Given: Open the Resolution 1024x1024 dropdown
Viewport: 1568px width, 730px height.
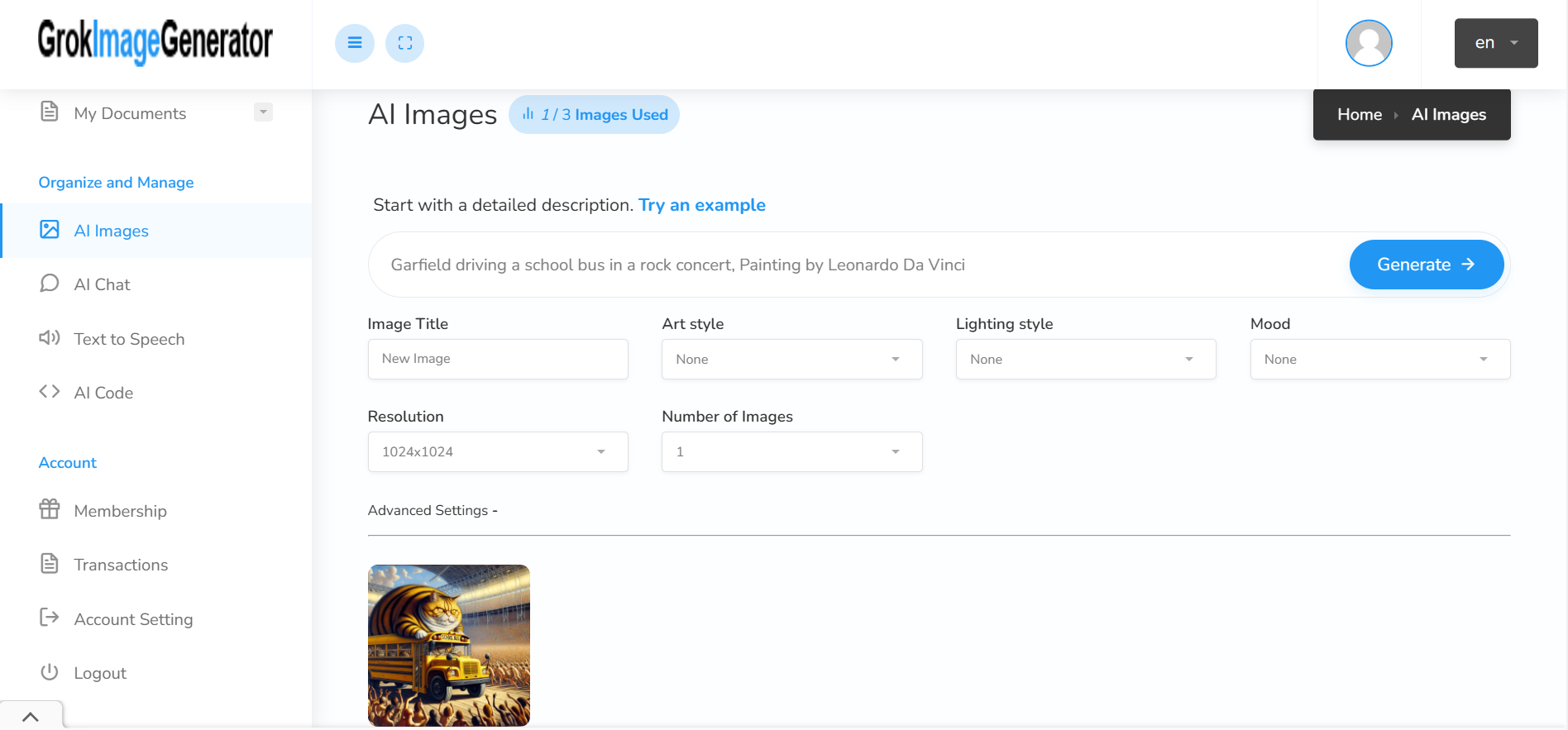Looking at the screenshot, I should coord(498,451).
